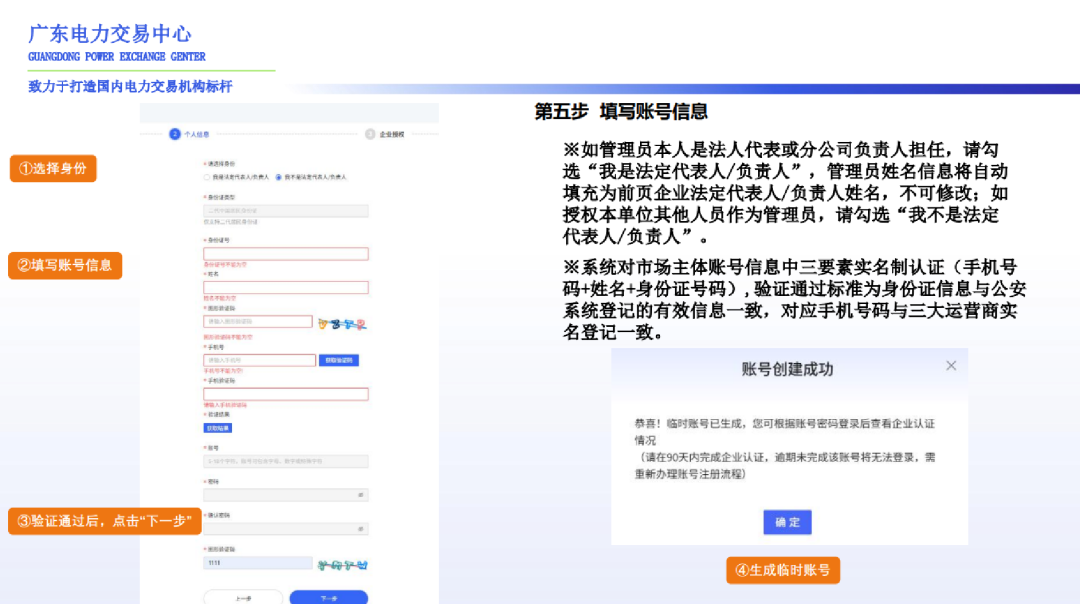Click the ②填写账号信息 orange badge
Image resolution: width=1080 pixels, height=604 pixels.
65,266
